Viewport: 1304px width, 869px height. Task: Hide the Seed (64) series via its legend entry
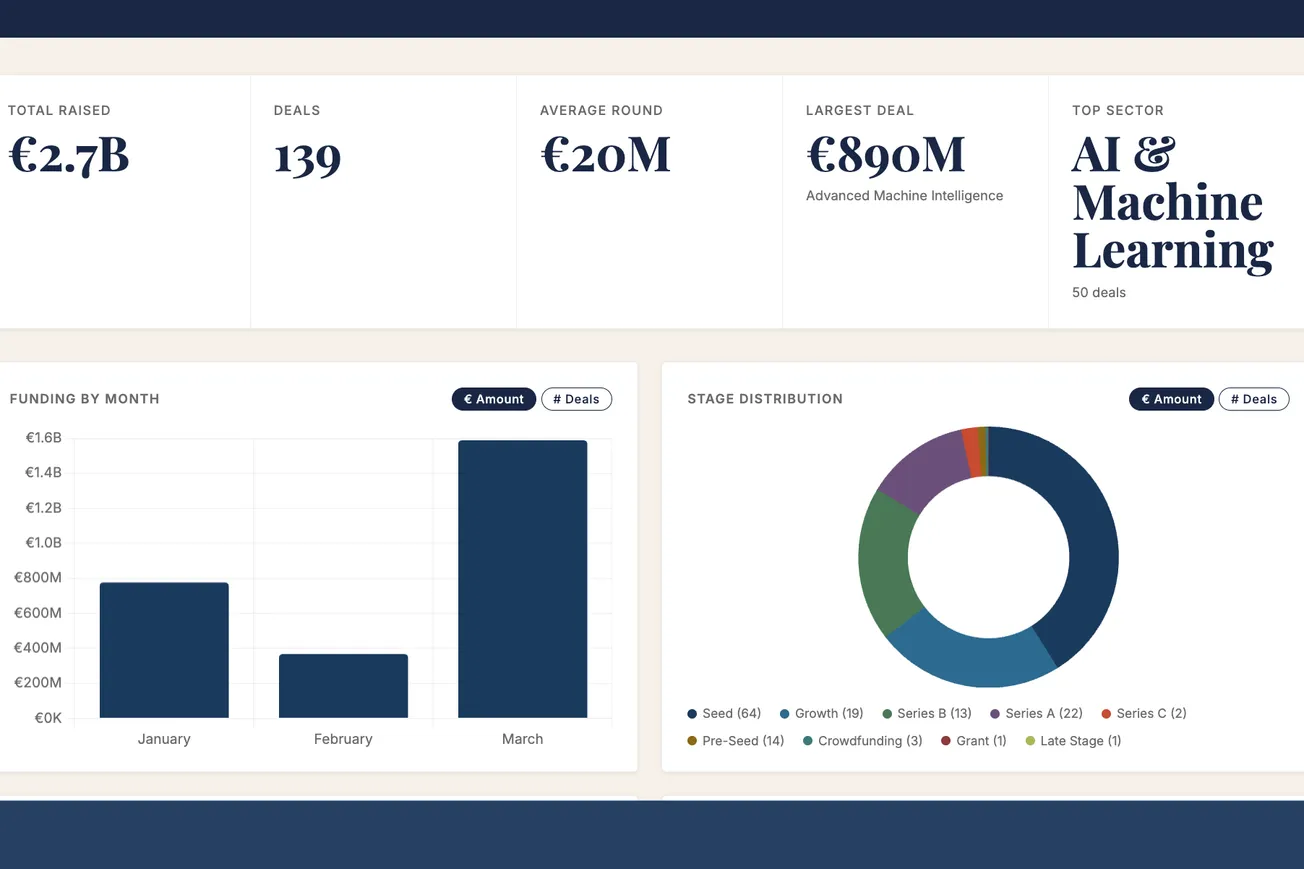pyautogui.click(x=723, y=713)
